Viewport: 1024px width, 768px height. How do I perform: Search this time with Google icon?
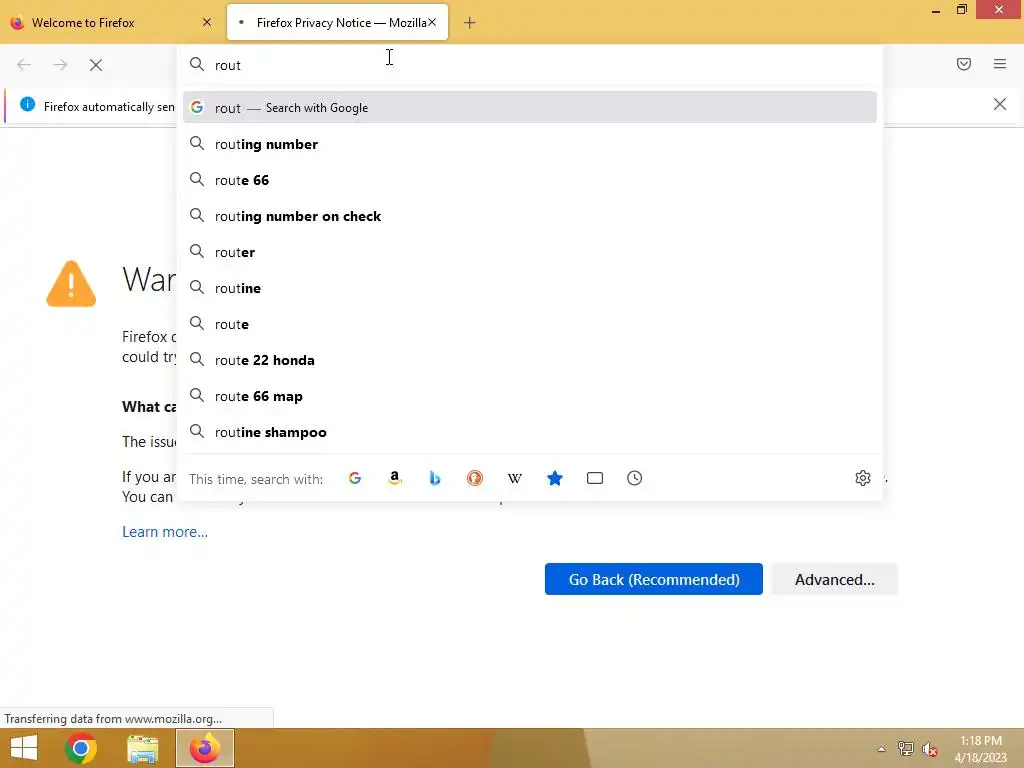tap(355, 478)
